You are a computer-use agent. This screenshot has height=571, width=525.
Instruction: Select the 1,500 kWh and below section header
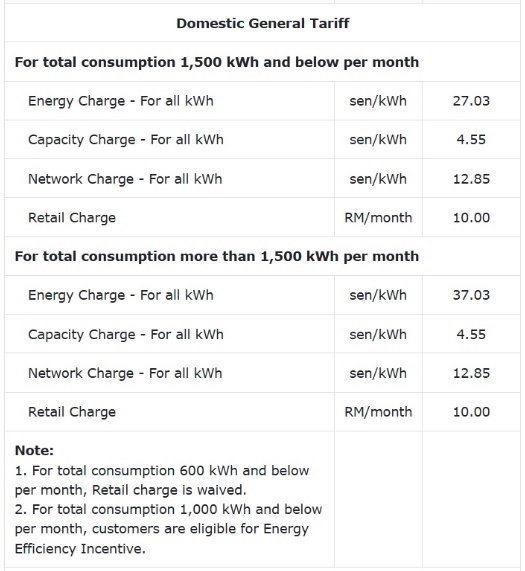(x=217, y=62)
